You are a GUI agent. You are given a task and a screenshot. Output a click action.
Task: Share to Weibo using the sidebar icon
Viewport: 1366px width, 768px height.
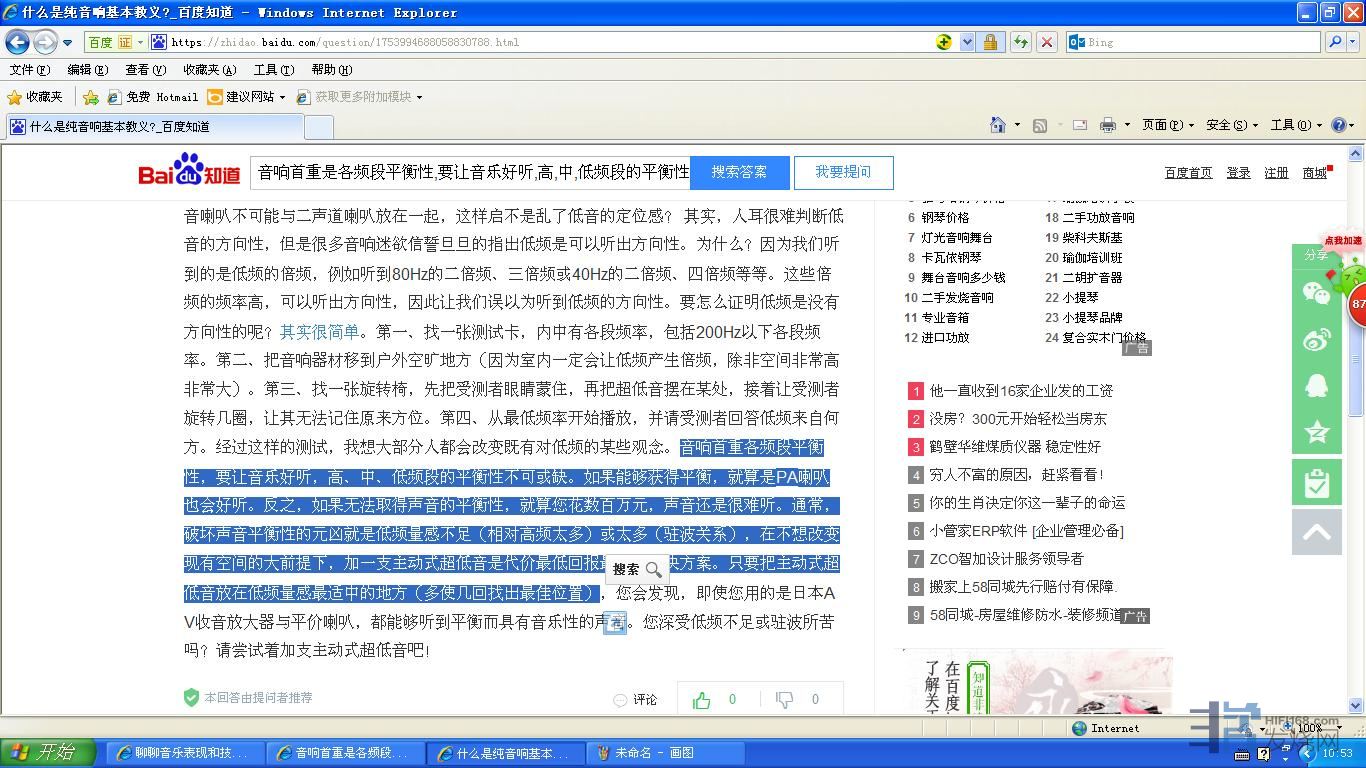coord(1316,340)
